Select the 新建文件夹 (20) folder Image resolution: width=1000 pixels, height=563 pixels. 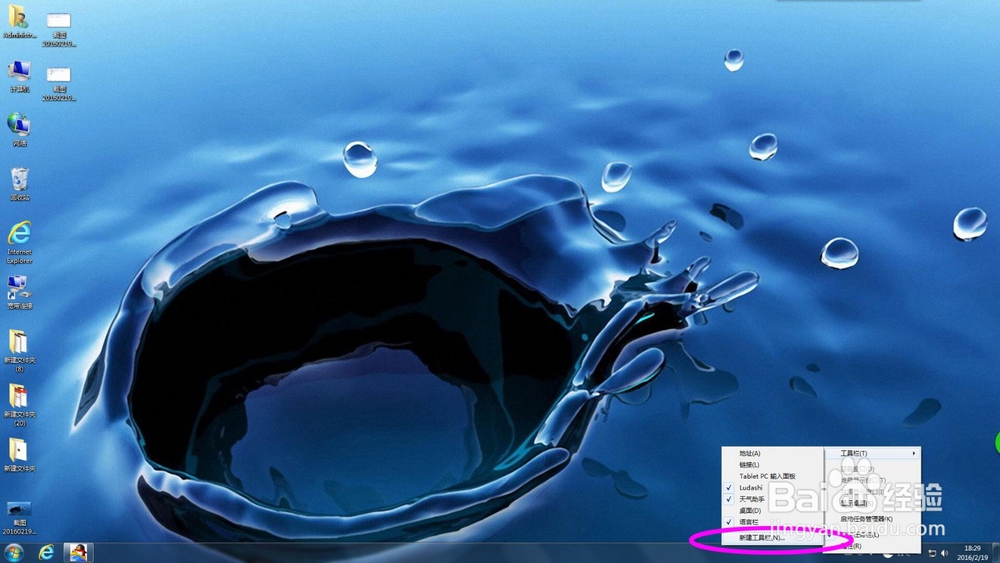point(19,405)
